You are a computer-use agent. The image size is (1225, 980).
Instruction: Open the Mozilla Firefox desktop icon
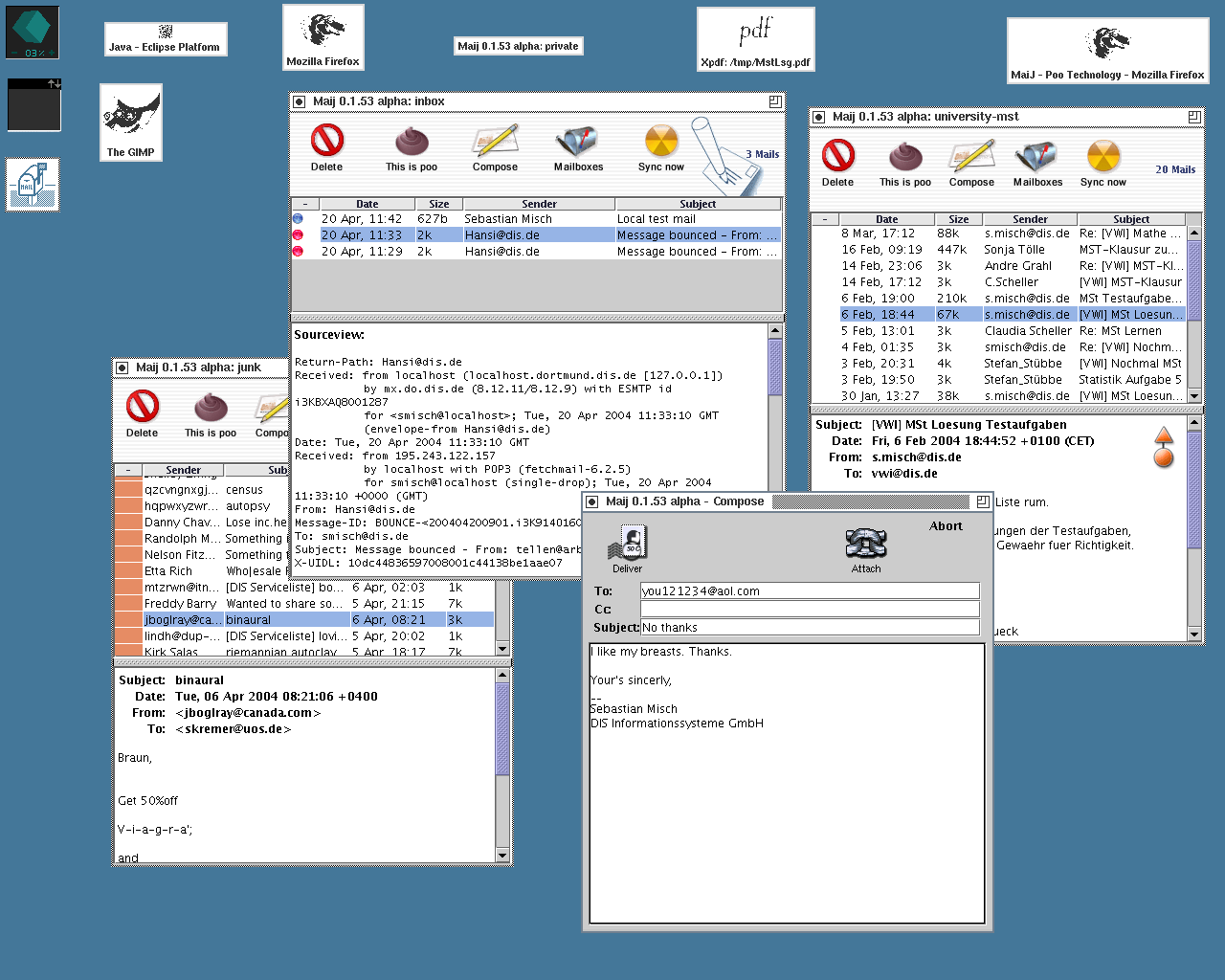[x=323, y=37]
